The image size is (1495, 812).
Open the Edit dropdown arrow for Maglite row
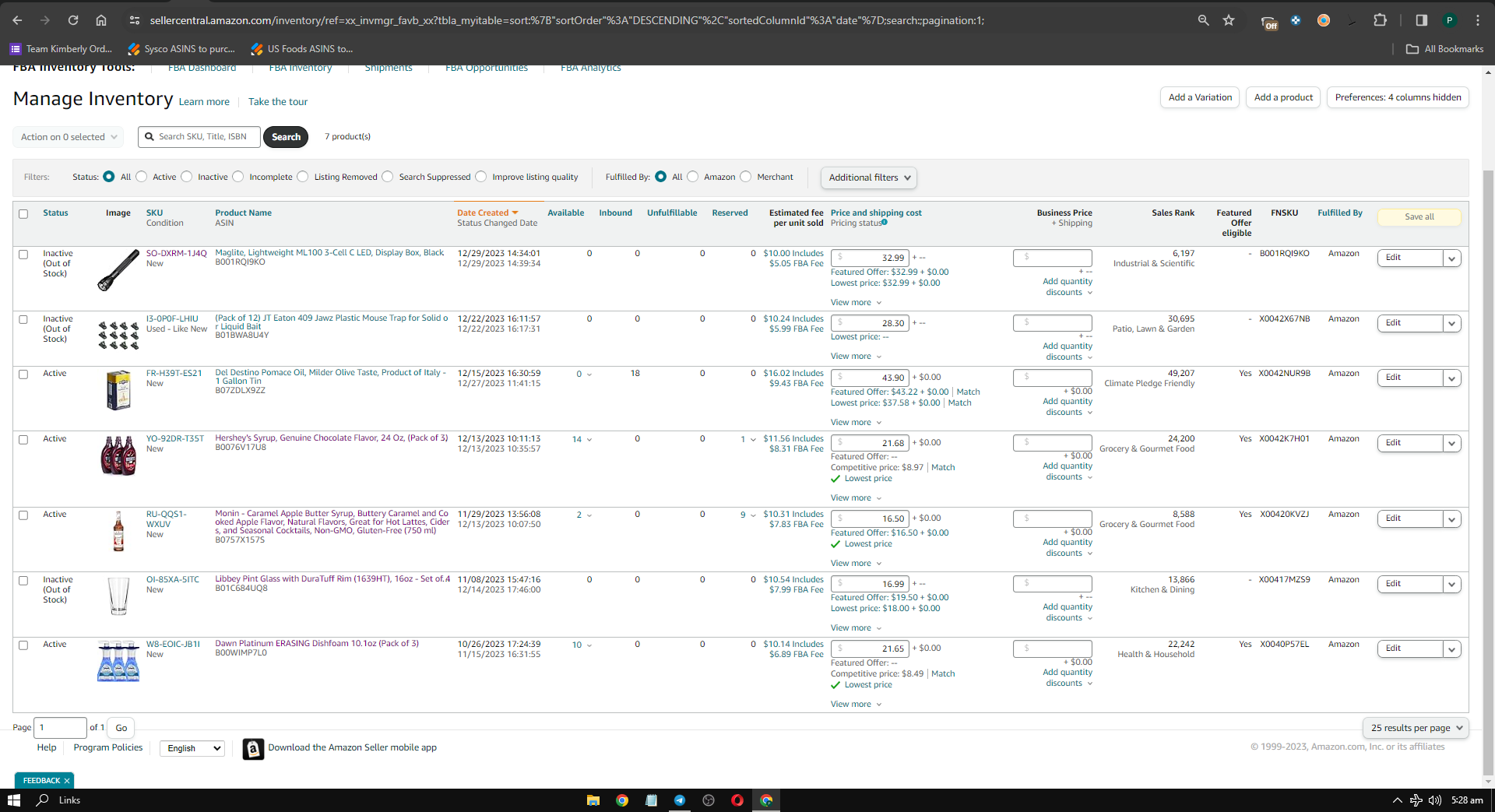tap(1451, 258)
